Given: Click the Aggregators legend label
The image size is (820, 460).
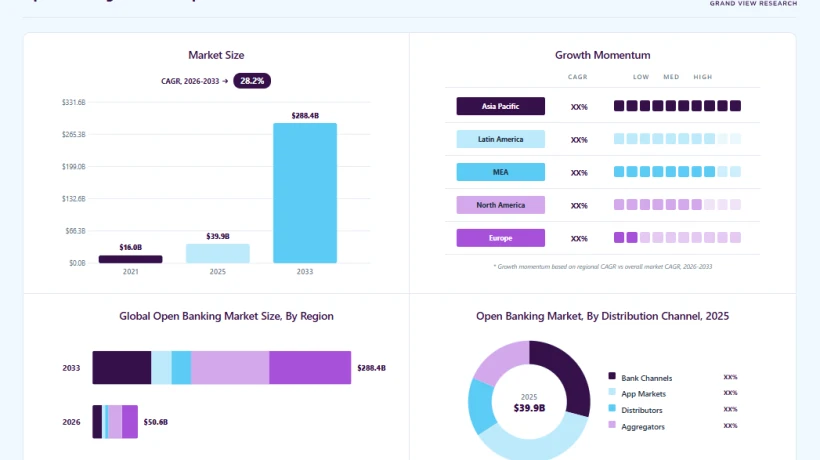Looking at the screenshot, I should (643, 427).
